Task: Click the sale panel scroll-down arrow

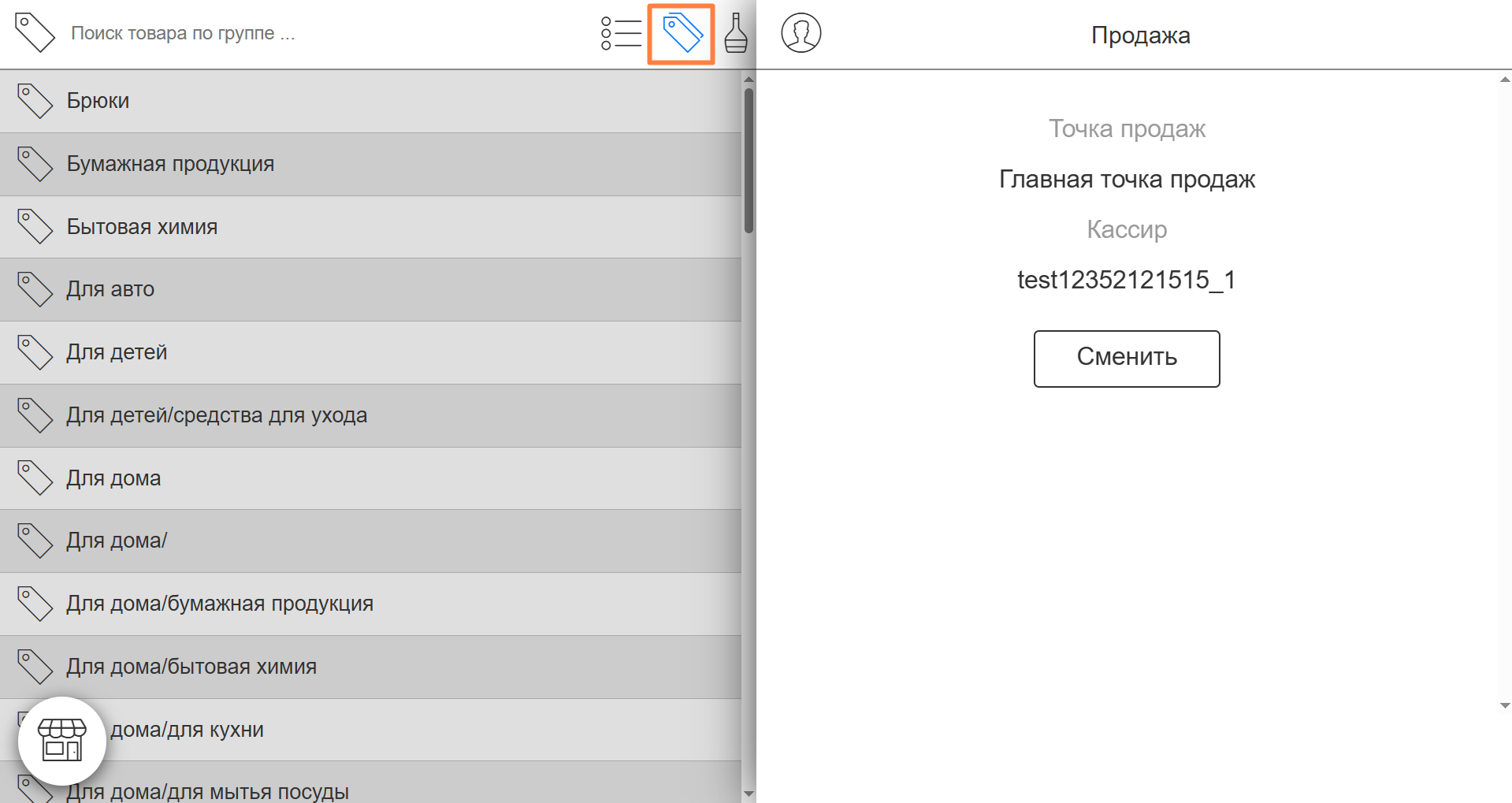Action: (1505, 706)
